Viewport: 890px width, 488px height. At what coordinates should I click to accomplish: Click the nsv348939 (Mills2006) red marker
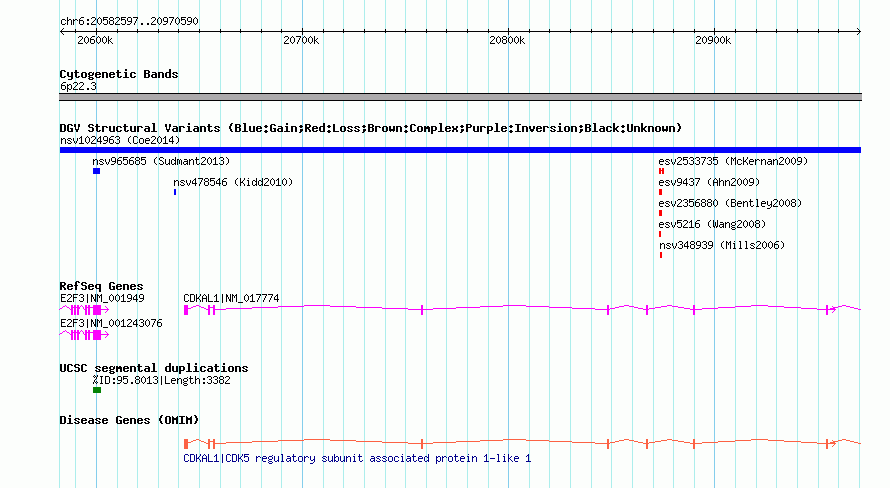[x=661, y=255]
